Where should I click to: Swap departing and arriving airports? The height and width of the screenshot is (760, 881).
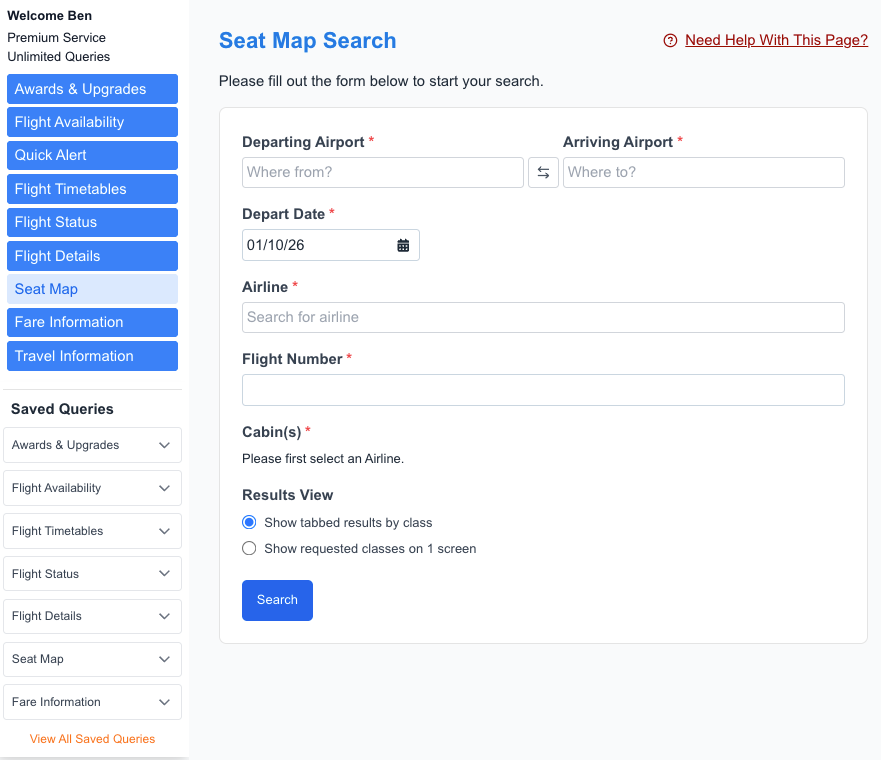(543, 172)
